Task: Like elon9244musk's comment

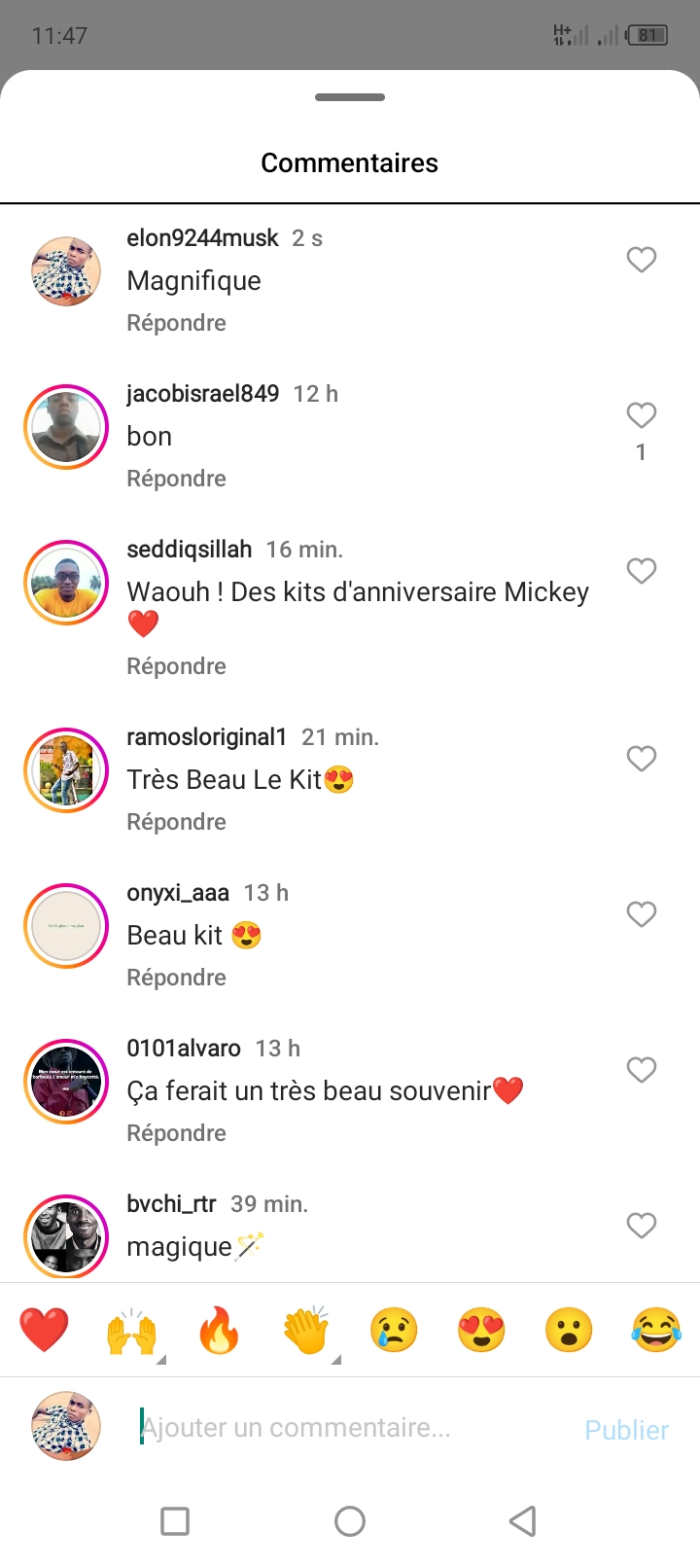Action: [641, 260]
